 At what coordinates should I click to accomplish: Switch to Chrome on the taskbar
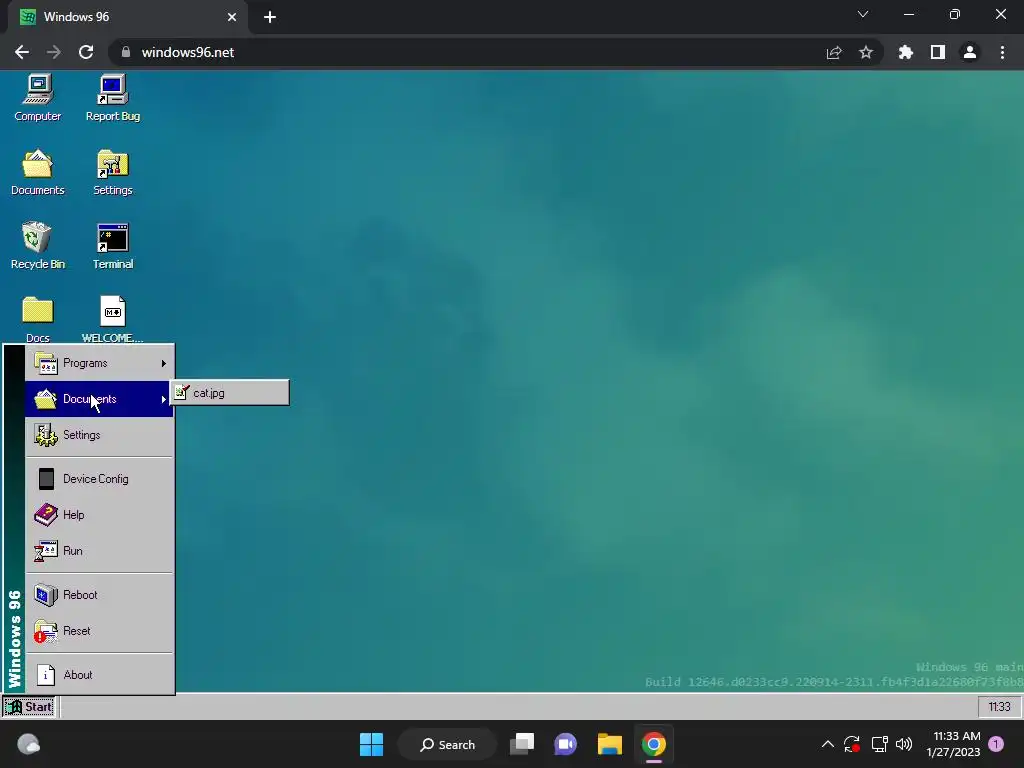tap(654, 744)
